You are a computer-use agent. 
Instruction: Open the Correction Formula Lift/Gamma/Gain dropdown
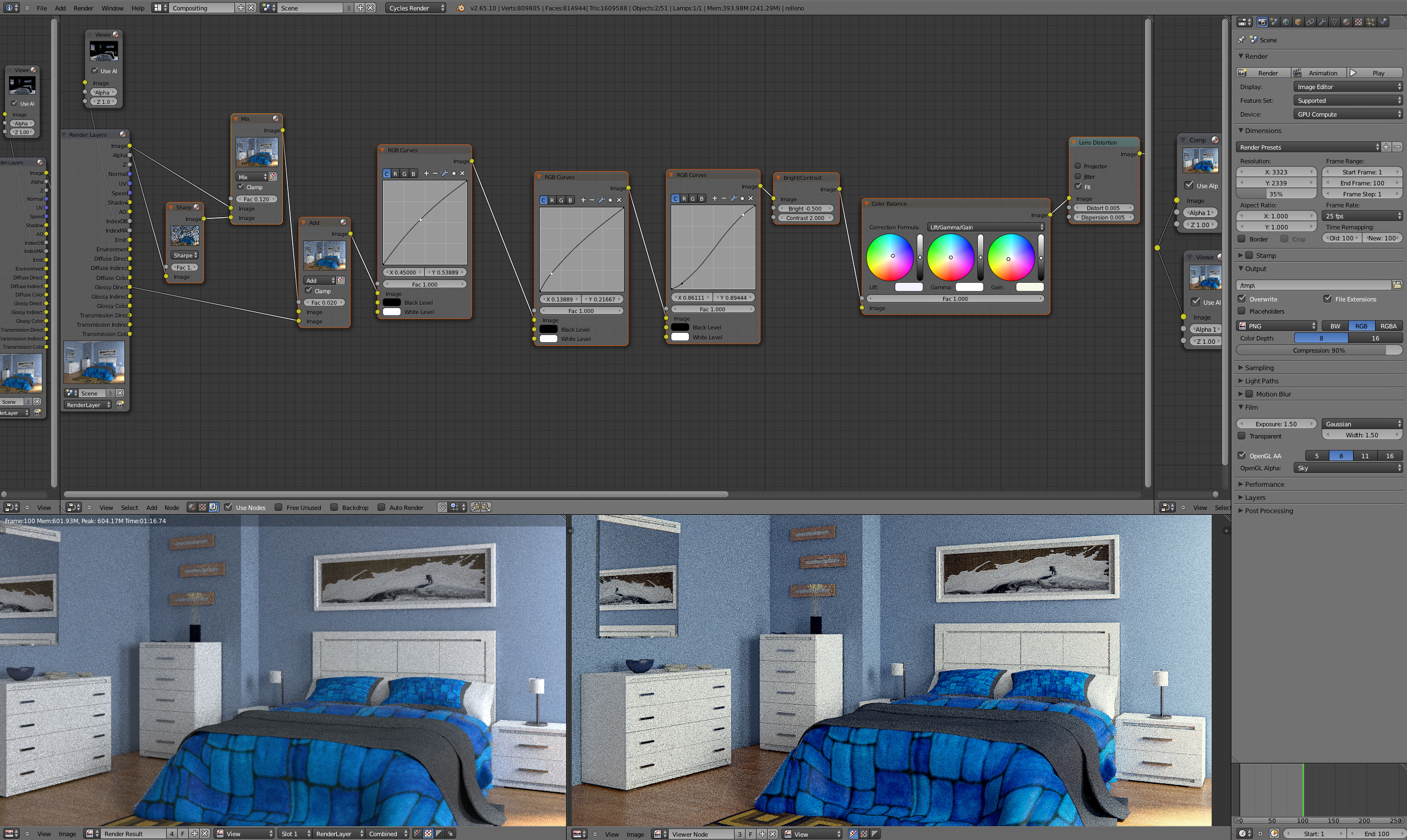pyautogui.click(x=986, y=227)
